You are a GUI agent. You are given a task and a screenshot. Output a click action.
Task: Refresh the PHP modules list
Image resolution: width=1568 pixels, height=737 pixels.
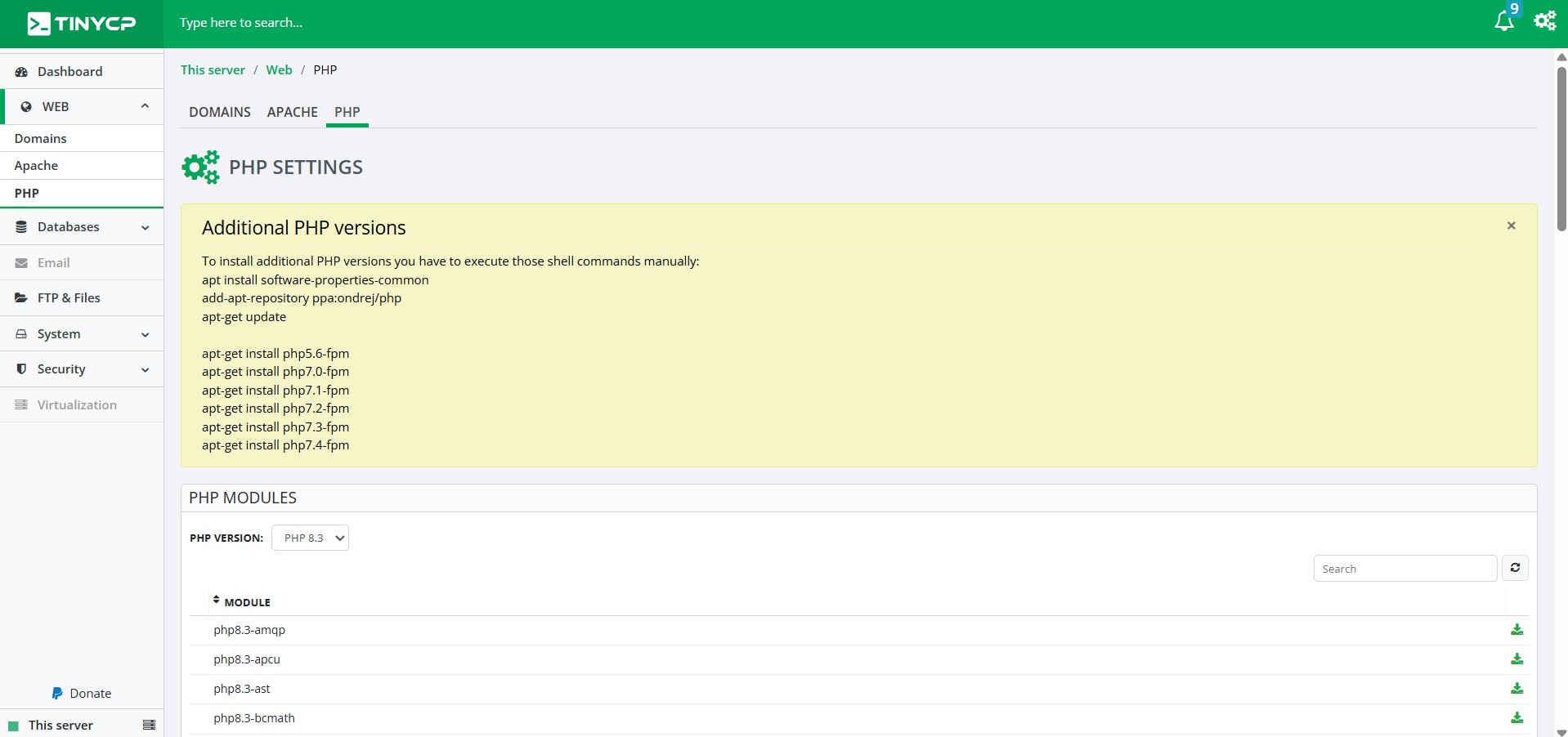[x=1515, y=568]
